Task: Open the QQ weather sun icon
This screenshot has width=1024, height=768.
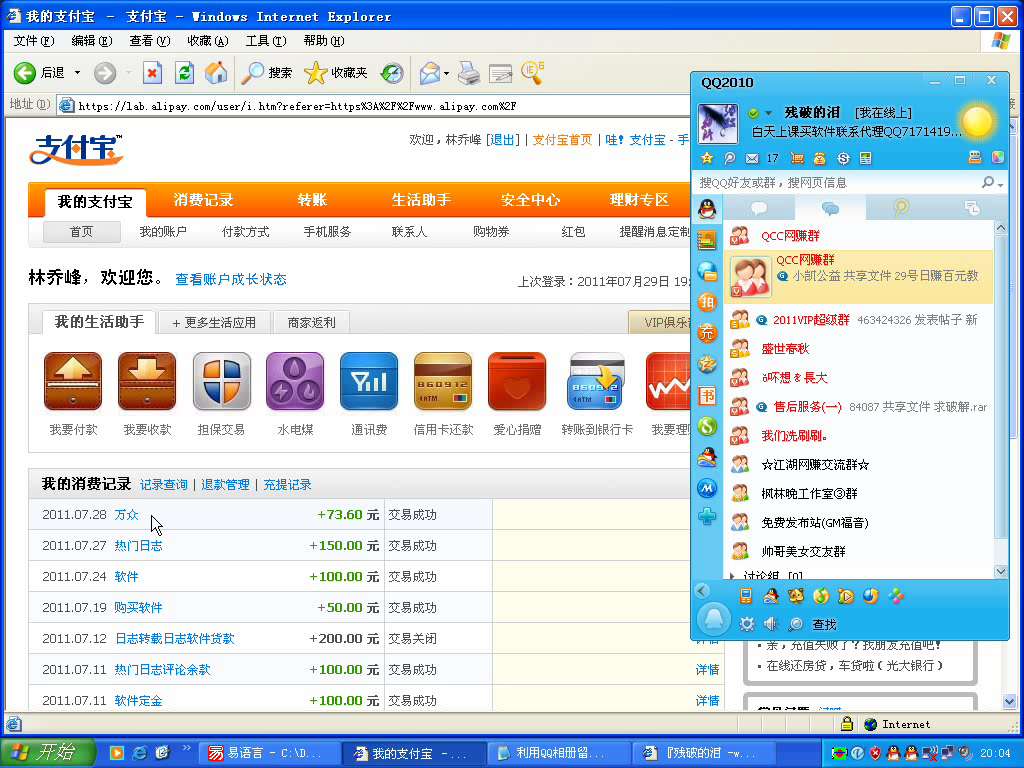Action: 976,122
